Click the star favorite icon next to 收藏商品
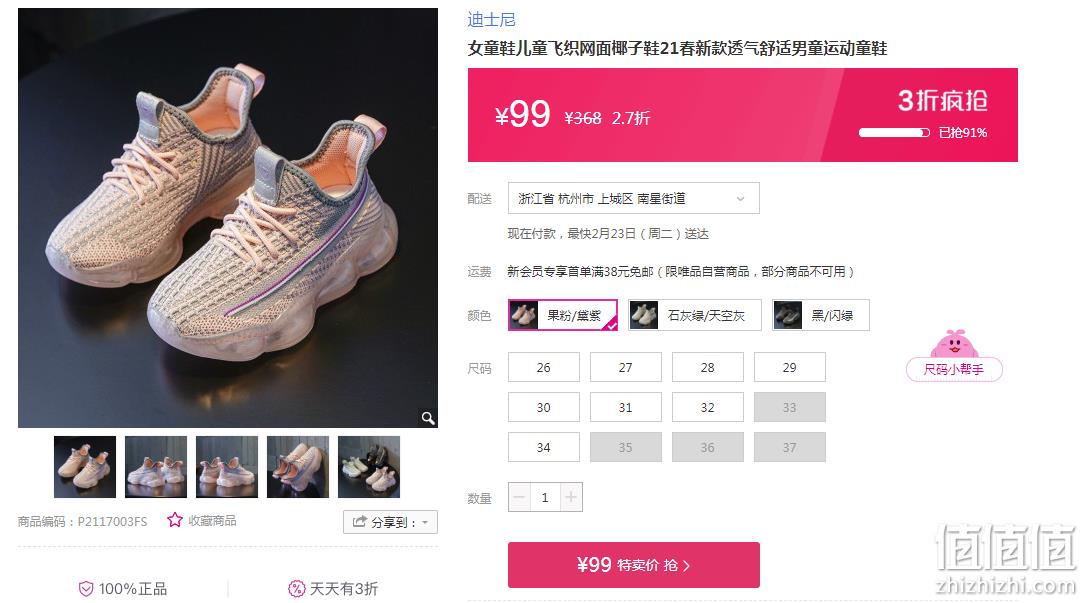 coord(174,520)
